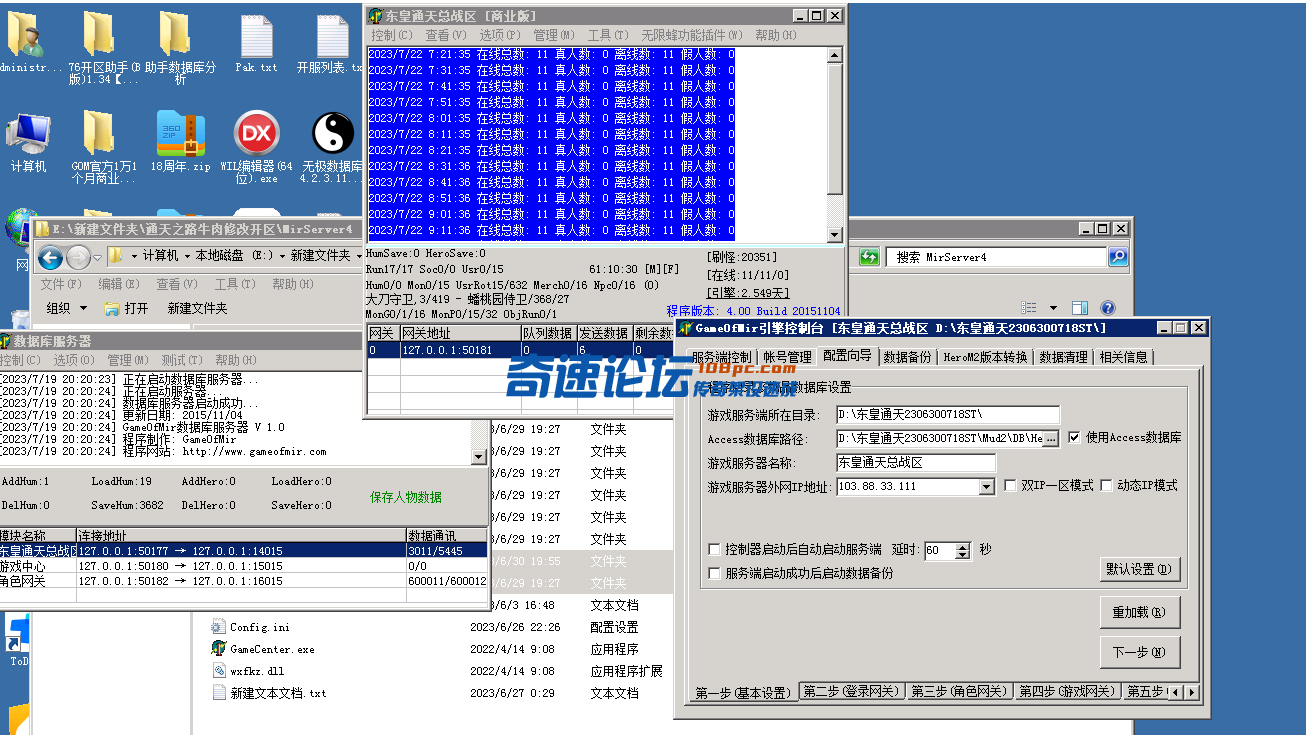
Task: Select the 游戏中心 row in connection list
Action: [x=244, y=566]
